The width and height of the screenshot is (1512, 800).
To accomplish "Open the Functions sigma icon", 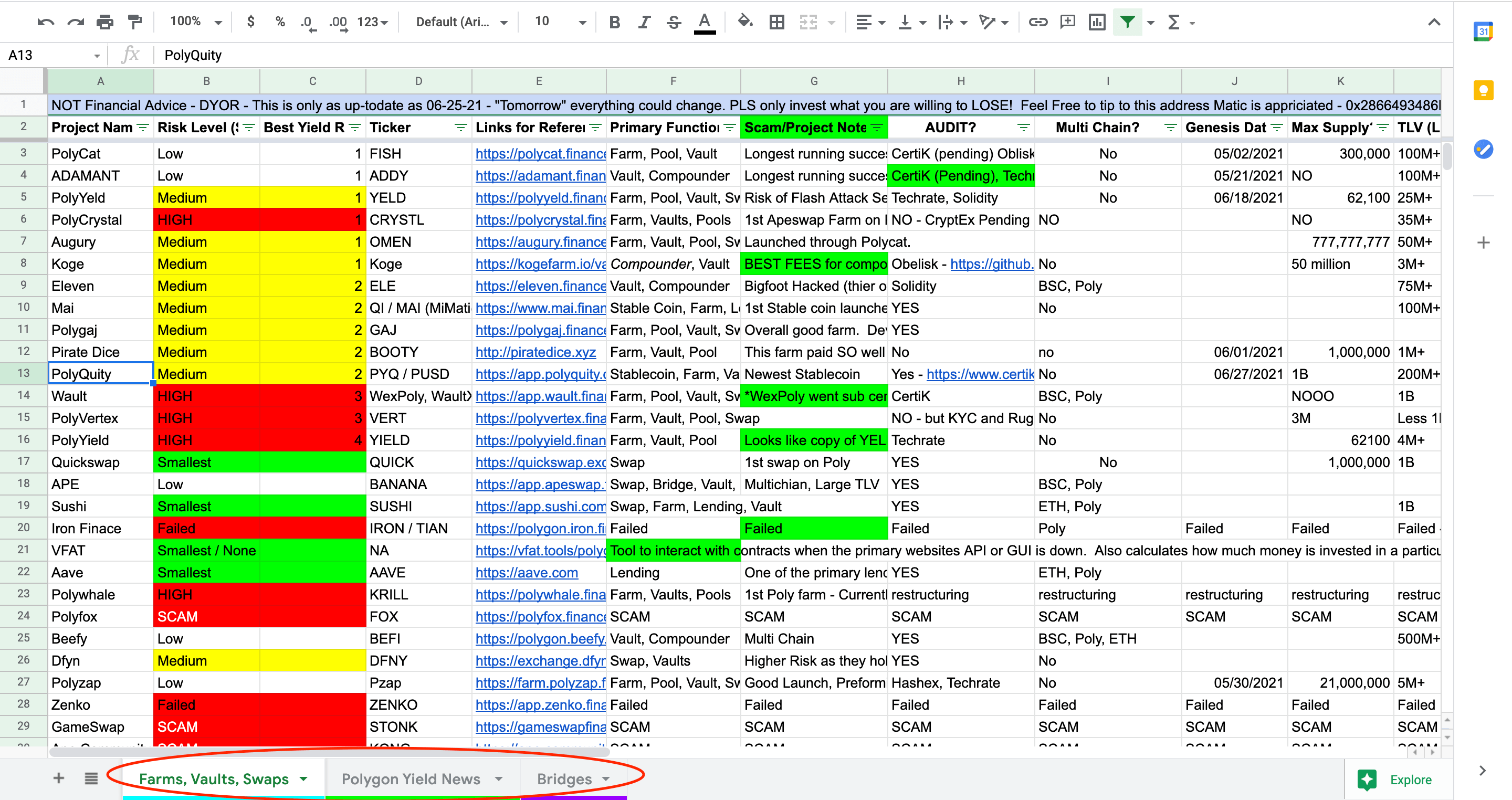I will point(1175,22).
